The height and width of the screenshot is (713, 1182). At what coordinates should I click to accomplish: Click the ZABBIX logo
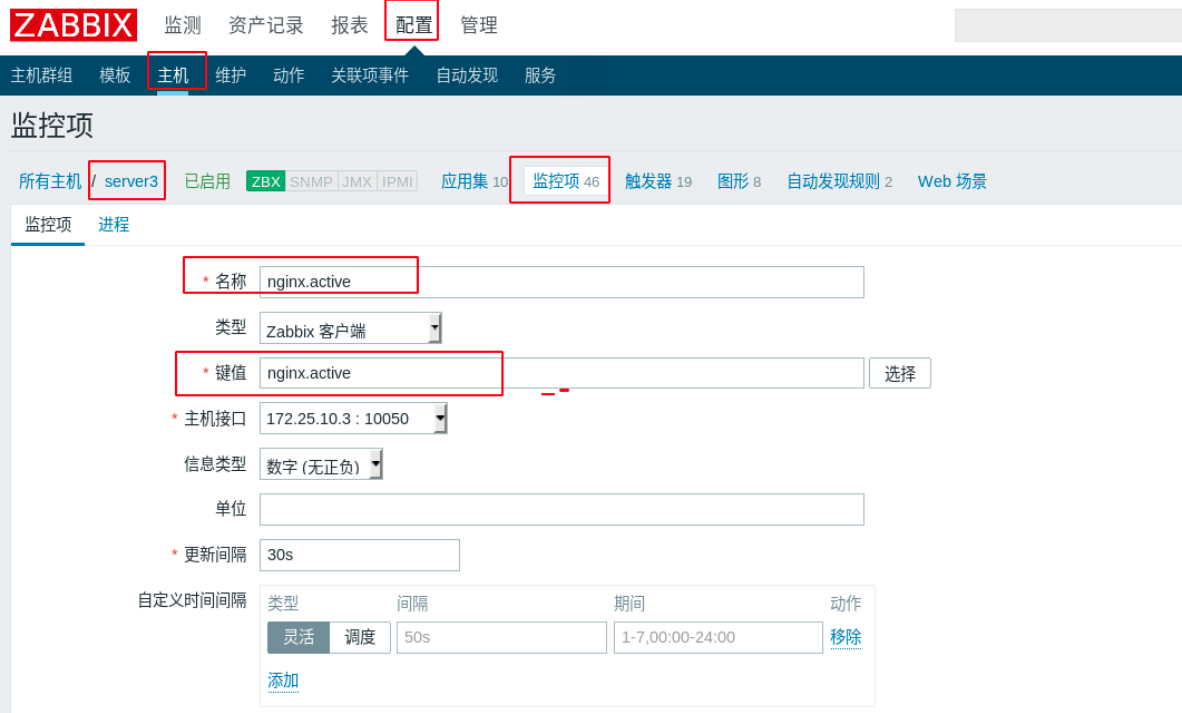[72, 24]
